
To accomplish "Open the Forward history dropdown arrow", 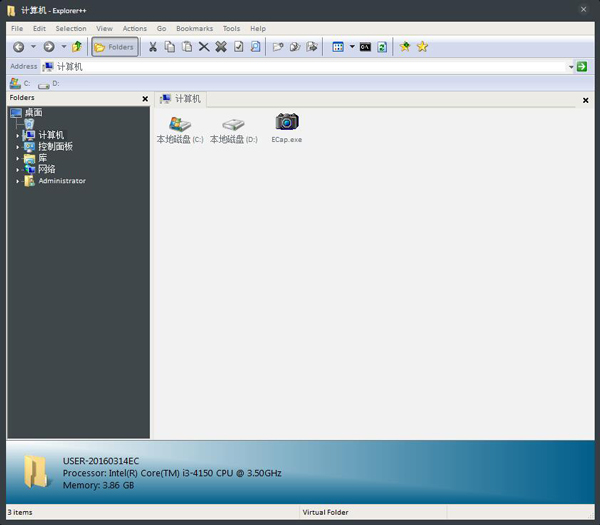I will coord(64,47).
